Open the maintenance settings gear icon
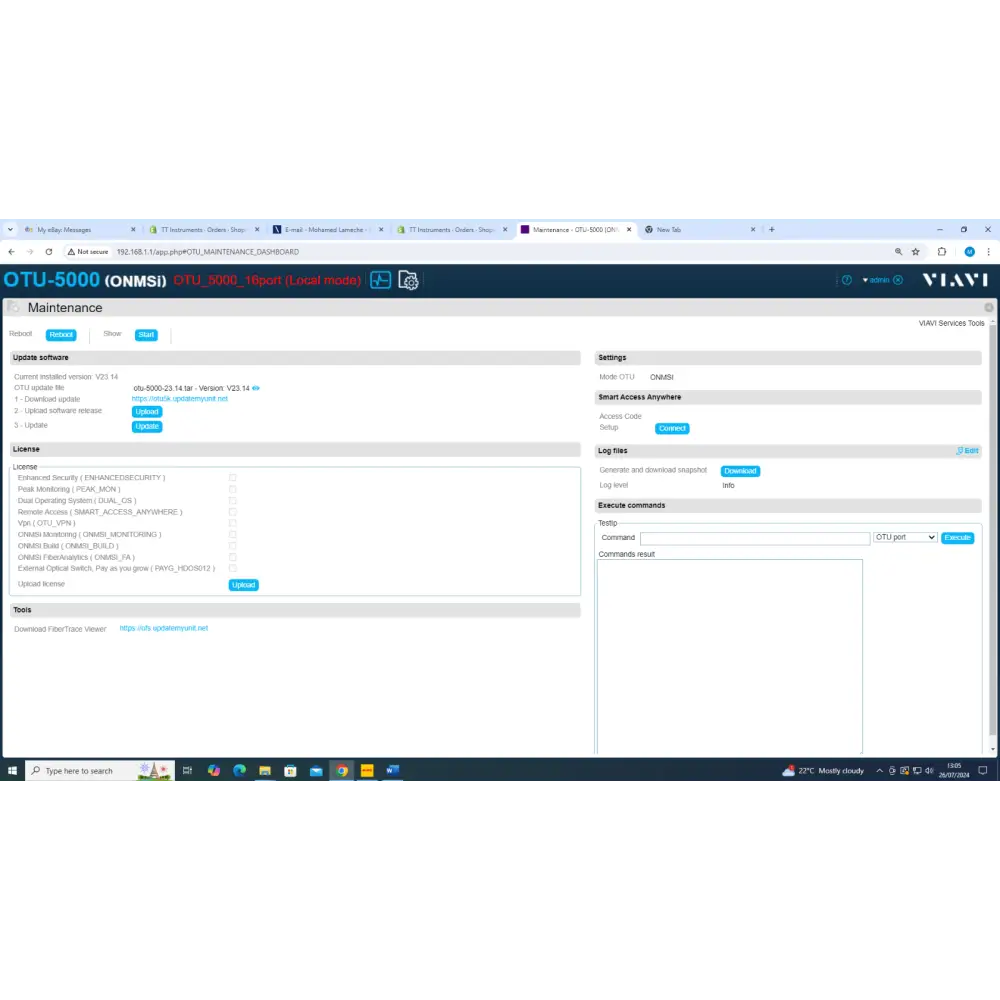The width and height of the screenshot is (1000, 1000). 408,280
